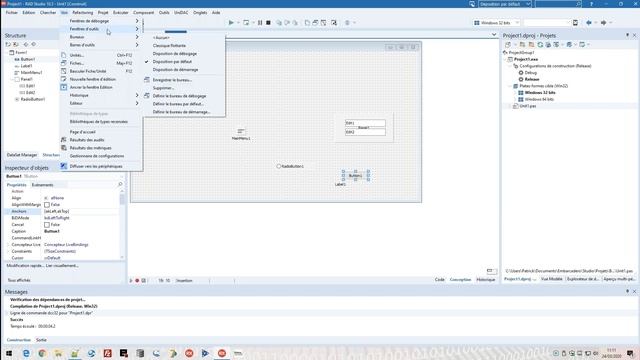Screen dimensions: 640x360
Task: Select the Release build configuration
Action: pos(531,79)
